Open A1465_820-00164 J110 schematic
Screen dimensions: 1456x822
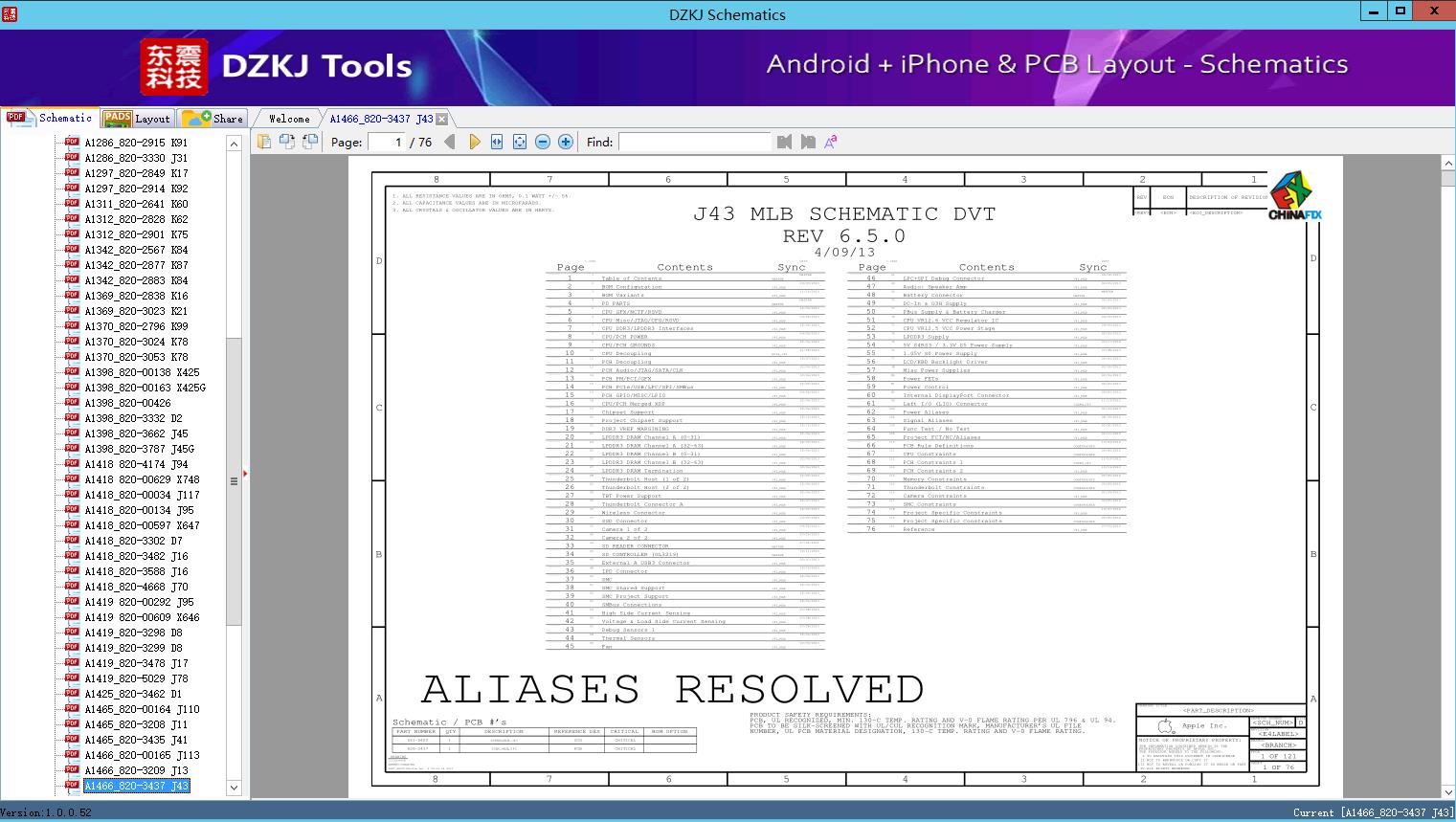[142, 709]
